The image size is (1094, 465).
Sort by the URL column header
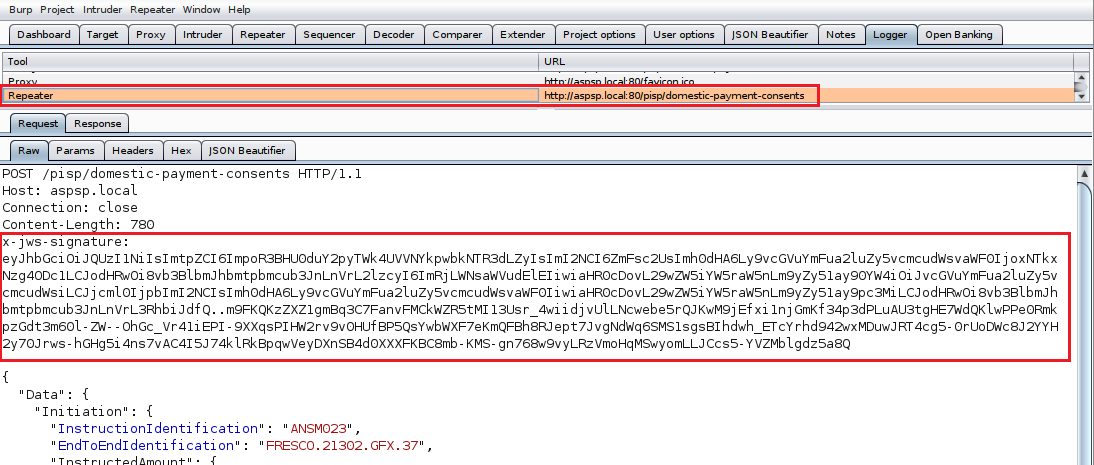point(806,62)
